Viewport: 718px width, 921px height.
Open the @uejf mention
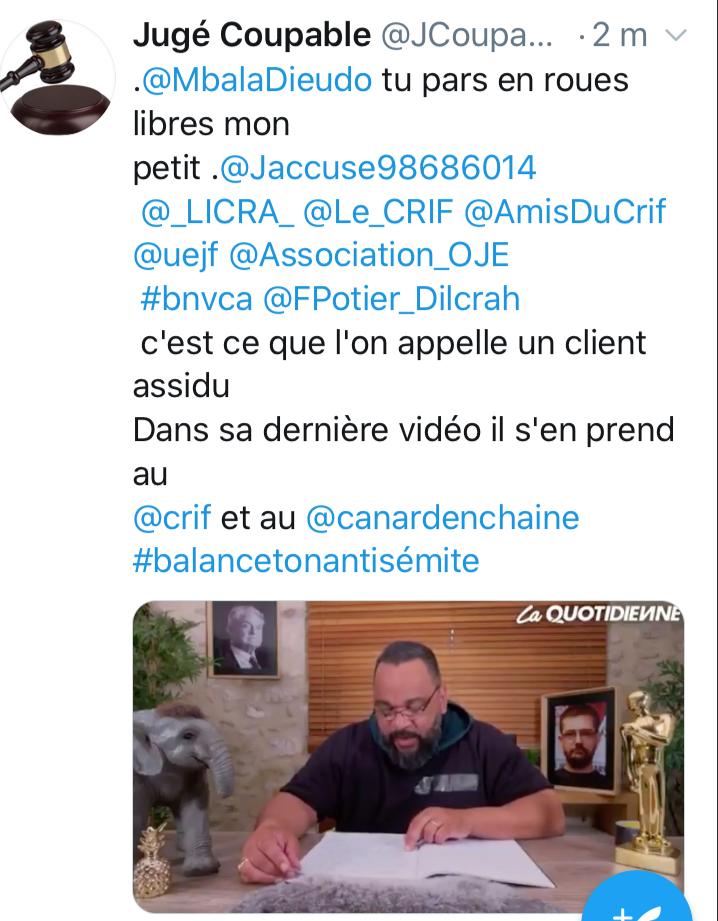(176, 257)
